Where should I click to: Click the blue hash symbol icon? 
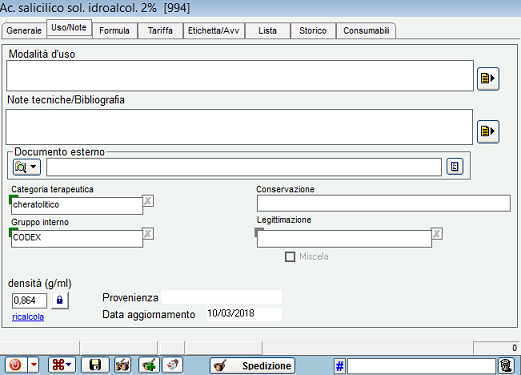[x=340, y=366]
